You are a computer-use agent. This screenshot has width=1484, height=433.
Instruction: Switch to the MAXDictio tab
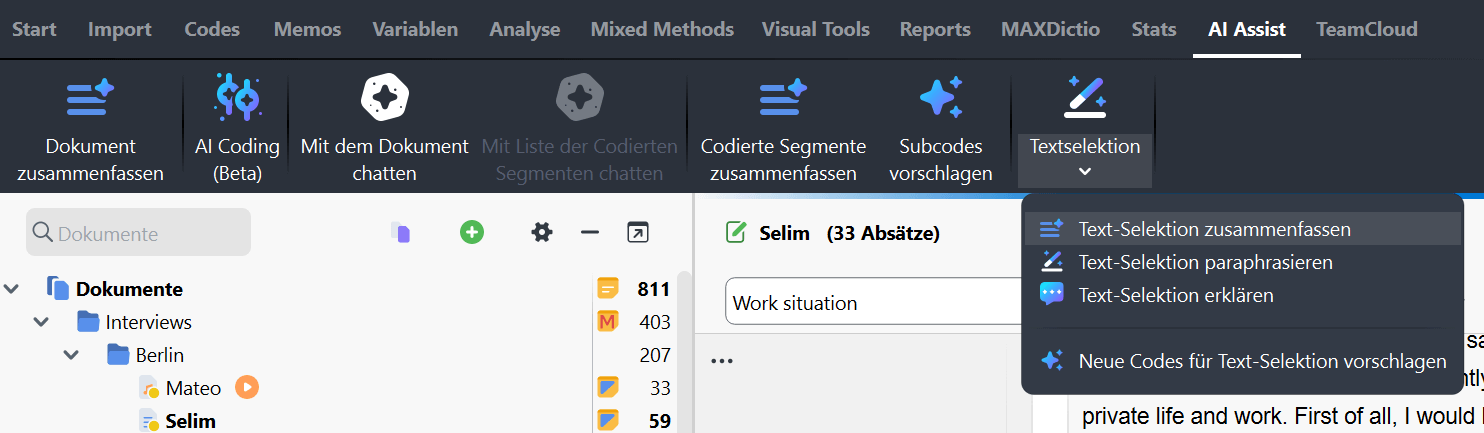pyautogui.click(x=1051, y=29)
